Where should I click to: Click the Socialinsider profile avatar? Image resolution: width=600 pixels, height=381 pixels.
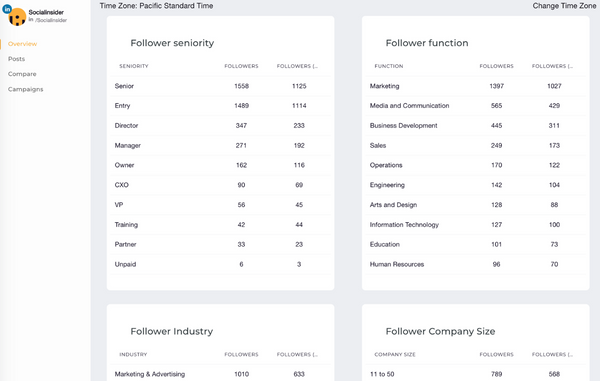[17, 17]
